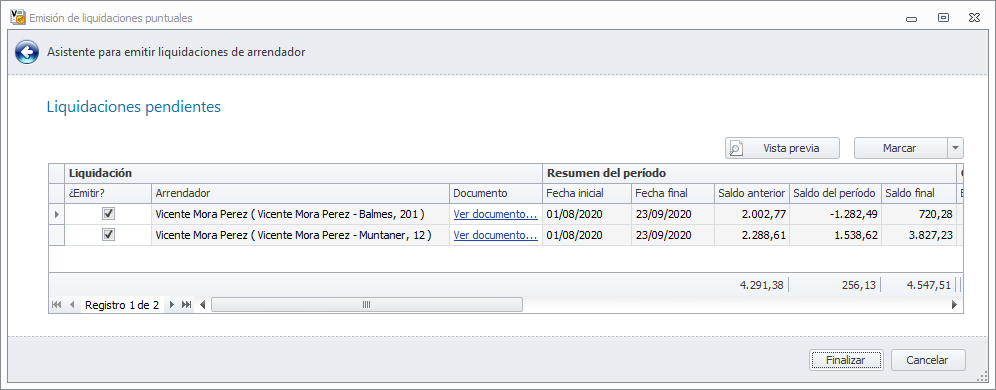Click the Saldo anterior column header
The width and height of the screenshot is (996, 390).
tap(752, 193)
